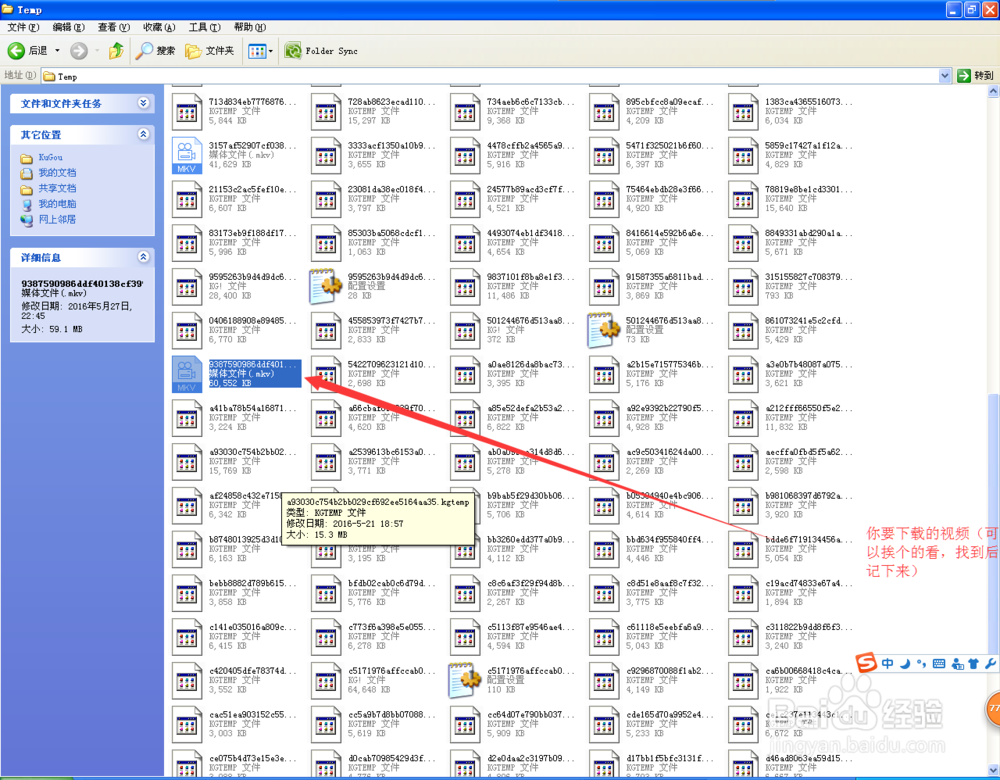Screen dimensions: 1000x780
Task: Click file name a2b15e715775346b
Action: point(669,365)
